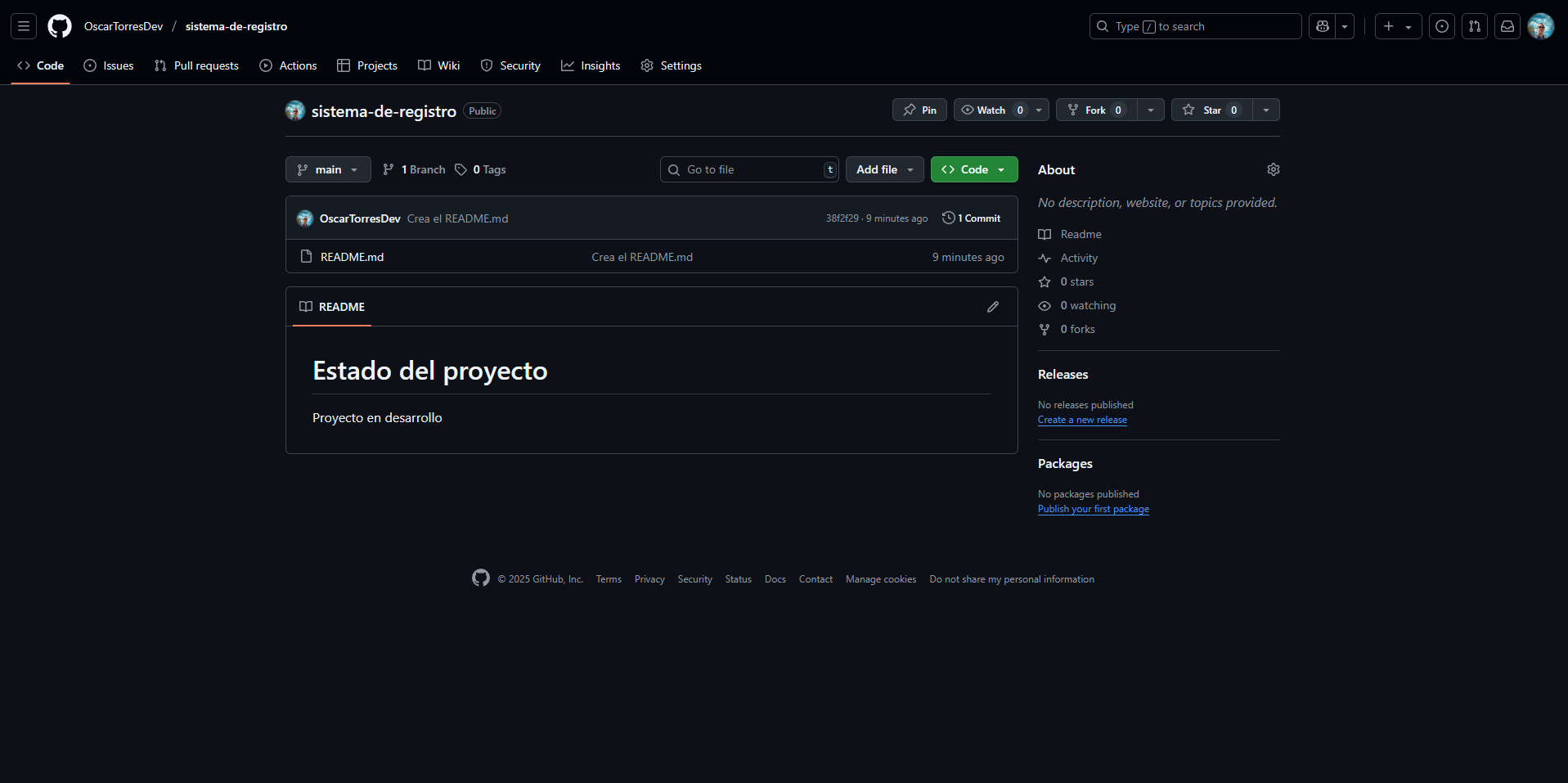Open the global navigation hamburger menu

24,26
